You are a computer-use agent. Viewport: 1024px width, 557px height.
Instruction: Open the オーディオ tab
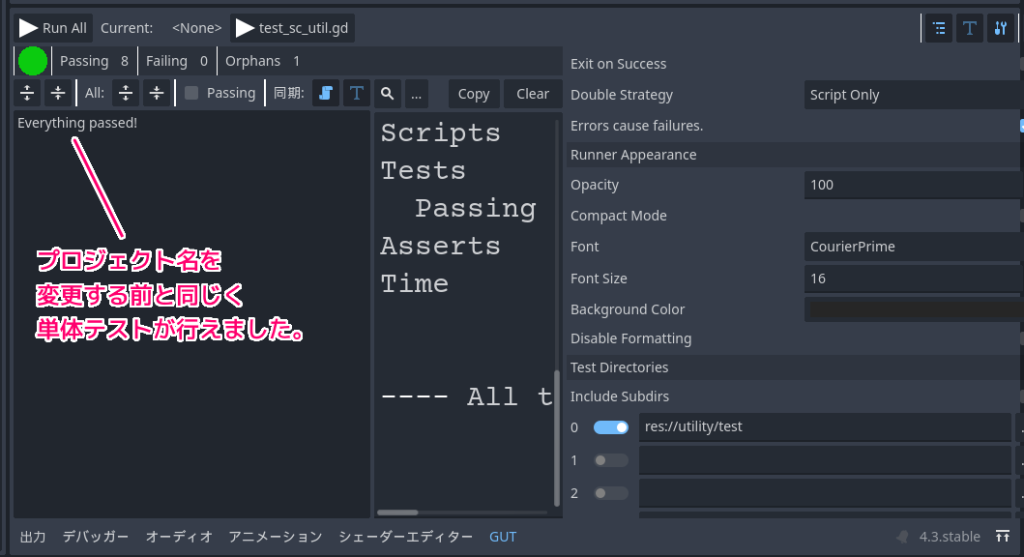179,537
